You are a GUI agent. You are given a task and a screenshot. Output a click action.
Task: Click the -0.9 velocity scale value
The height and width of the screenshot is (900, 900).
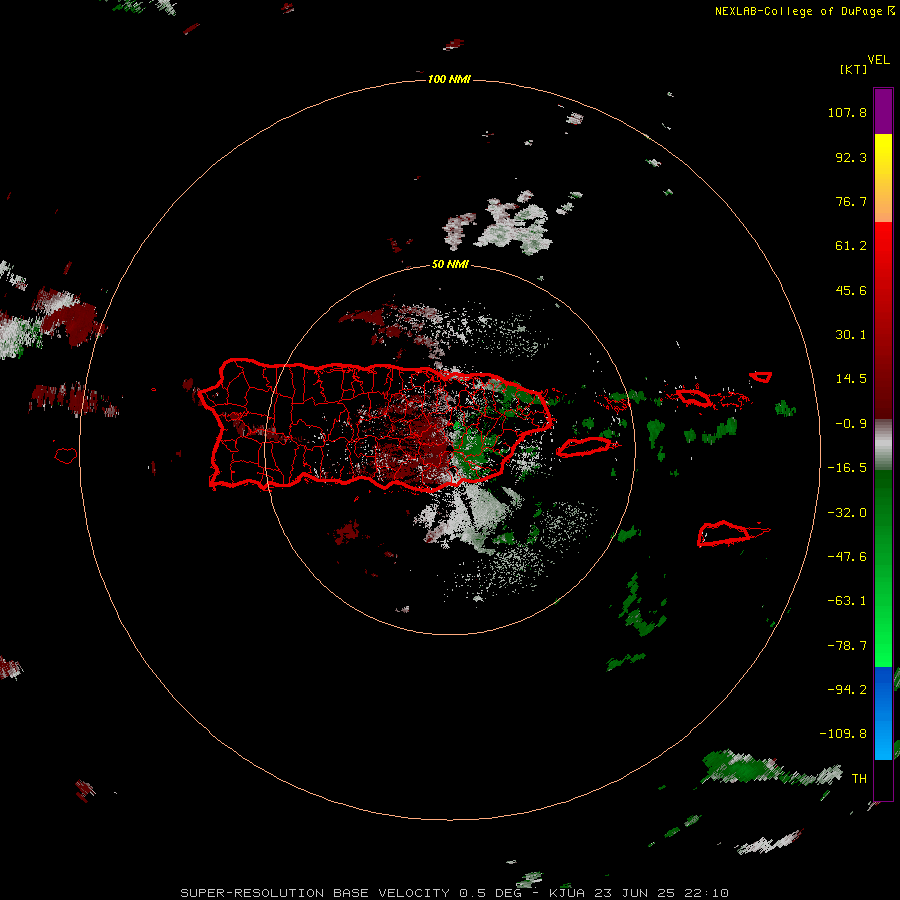pos(851,424)
